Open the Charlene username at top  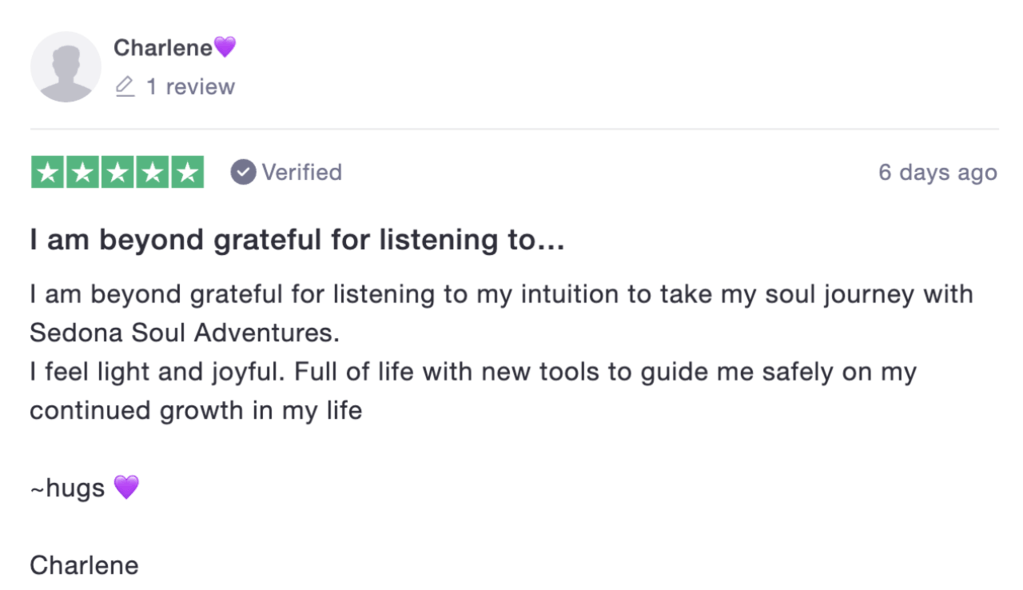(163, 47)
